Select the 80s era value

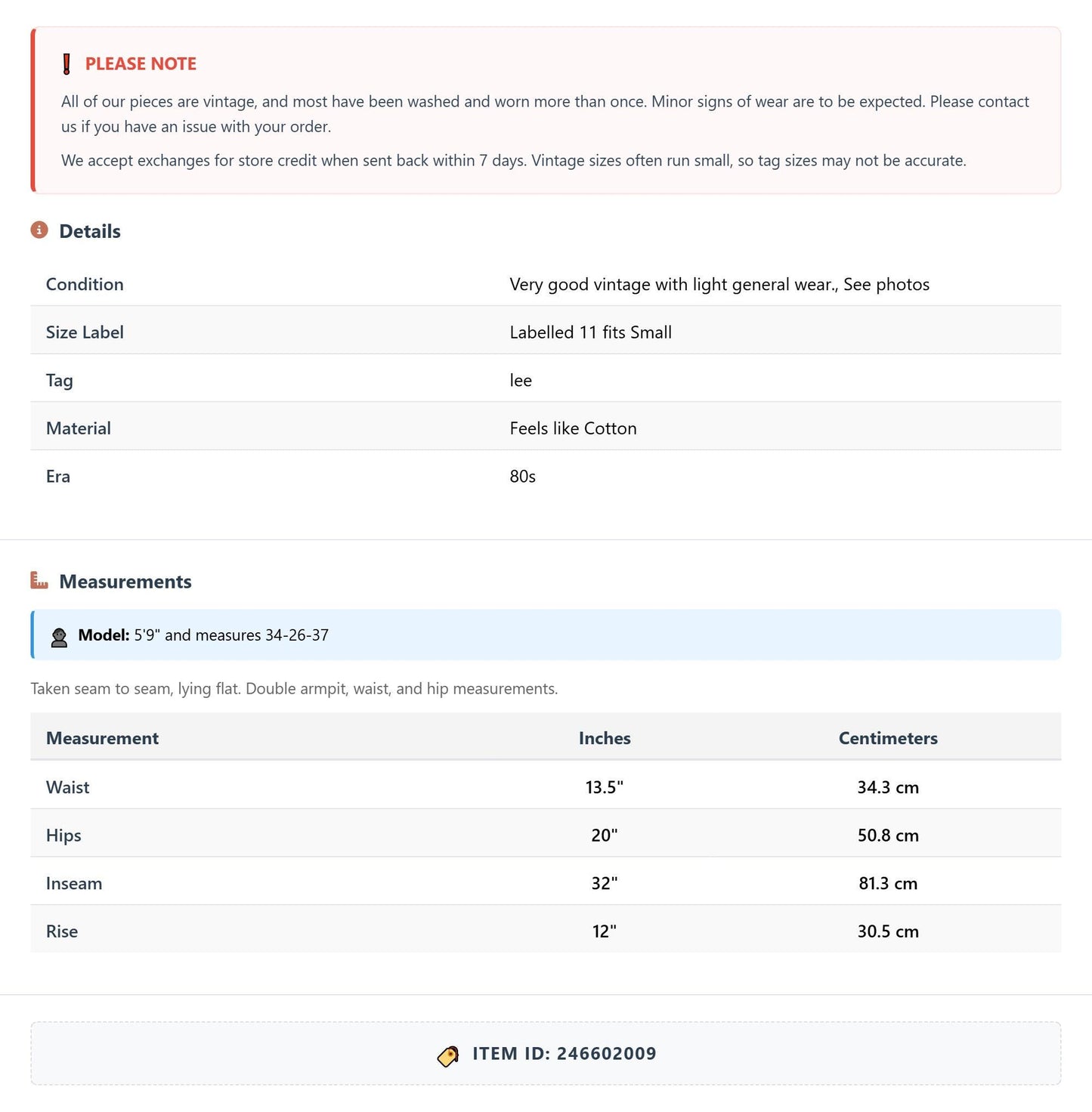click(522, 477)
